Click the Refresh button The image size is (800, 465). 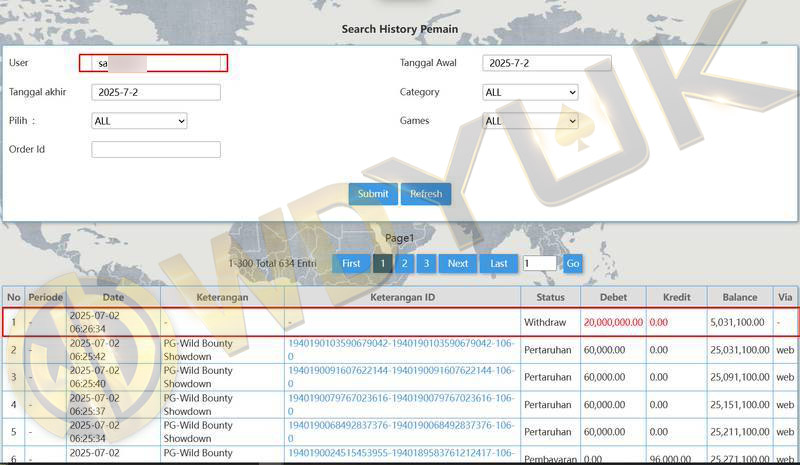click(x=426, y=194)
